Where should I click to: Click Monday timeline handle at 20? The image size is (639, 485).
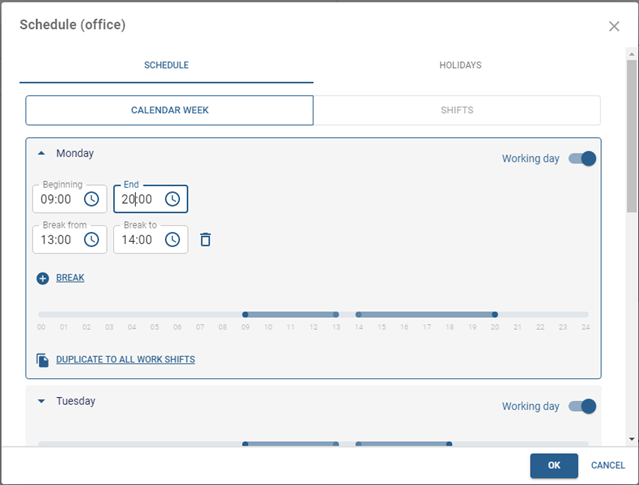click(495, 314)
